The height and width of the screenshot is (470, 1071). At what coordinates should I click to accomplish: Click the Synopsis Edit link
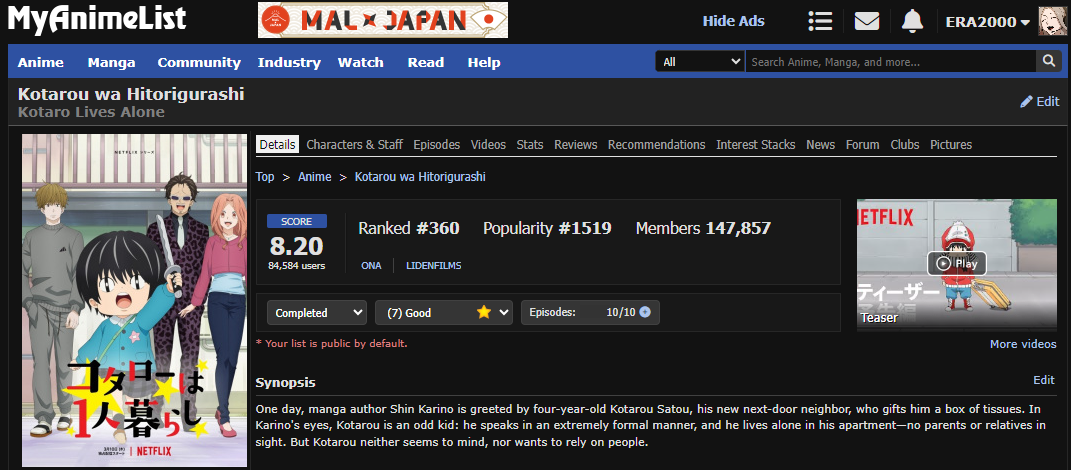(x=1044, y=380)
